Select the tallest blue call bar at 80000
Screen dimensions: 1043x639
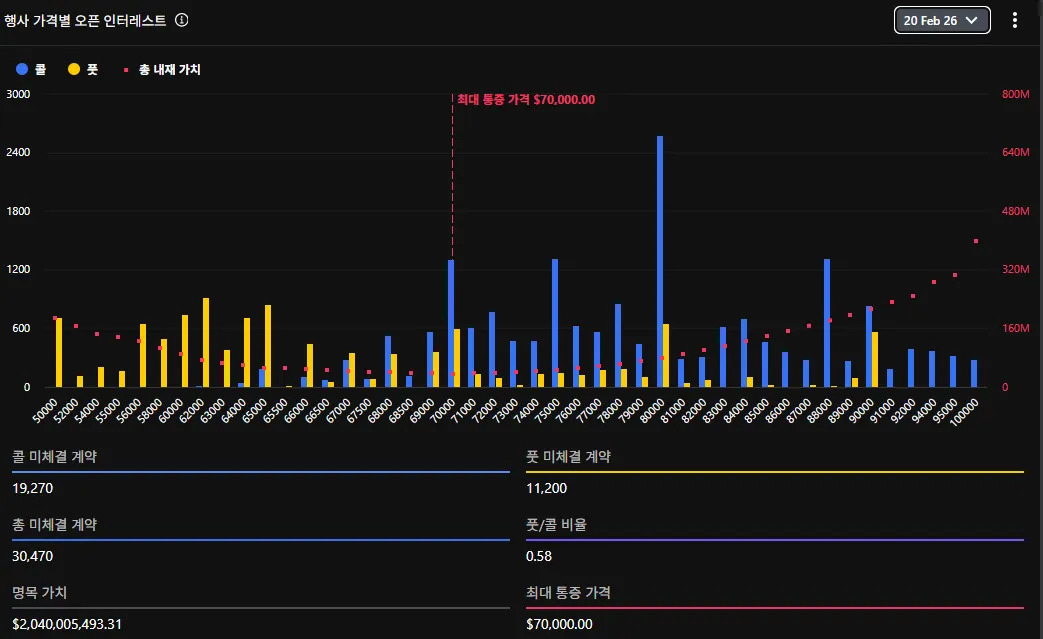[x=660, y=262]
